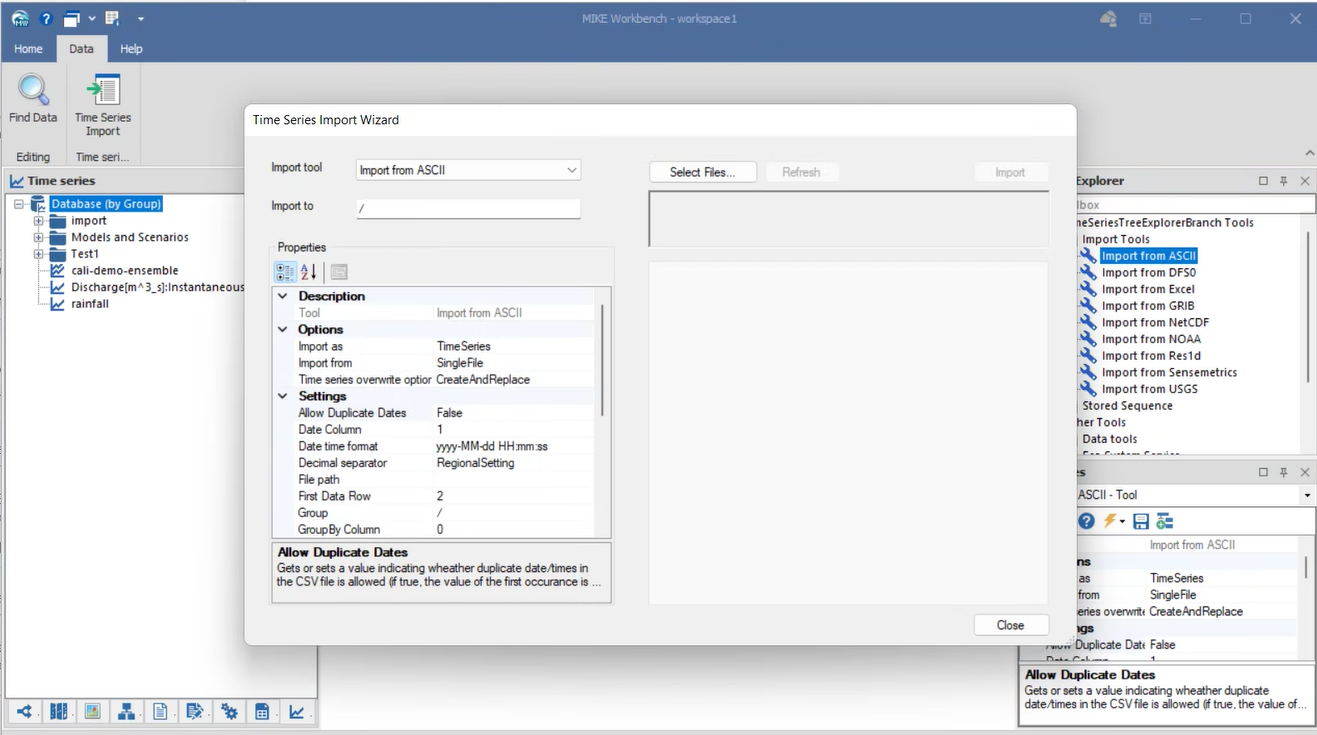Click the Import to path field
The height and width of the screenshot is (735, 1317).
pos(468,207)
